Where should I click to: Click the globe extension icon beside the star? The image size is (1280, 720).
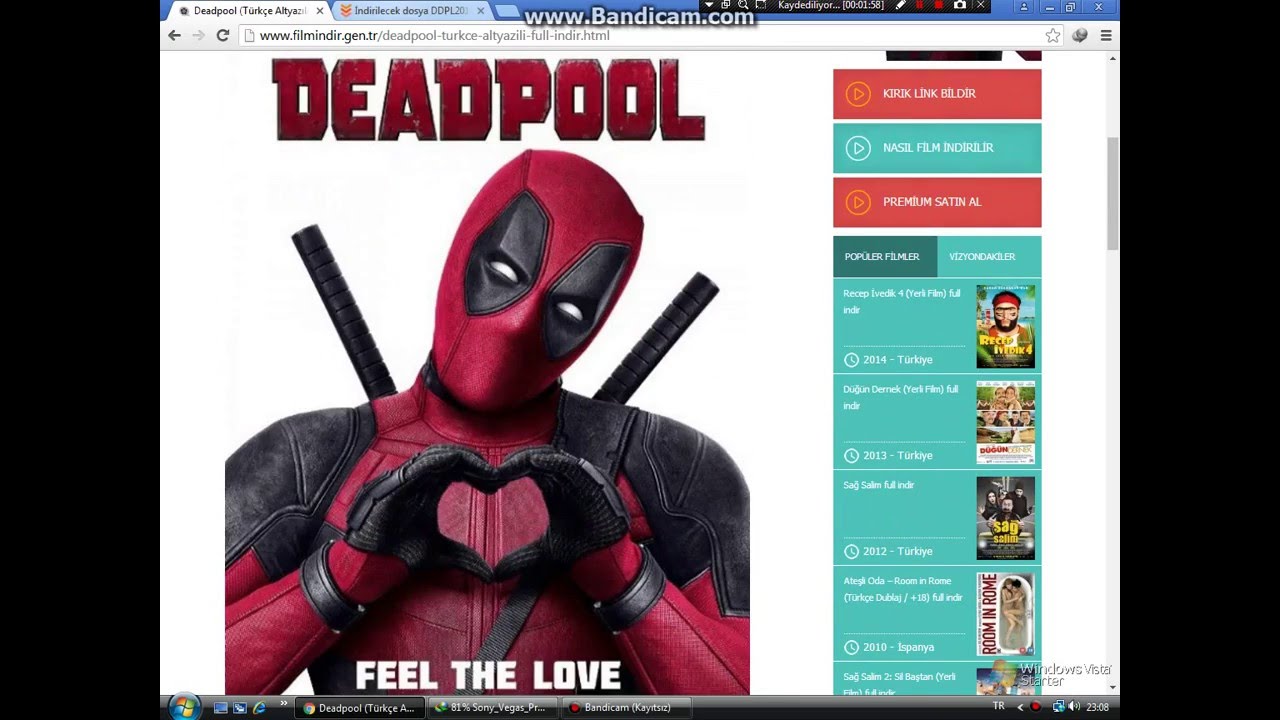tap(1080, 35)
